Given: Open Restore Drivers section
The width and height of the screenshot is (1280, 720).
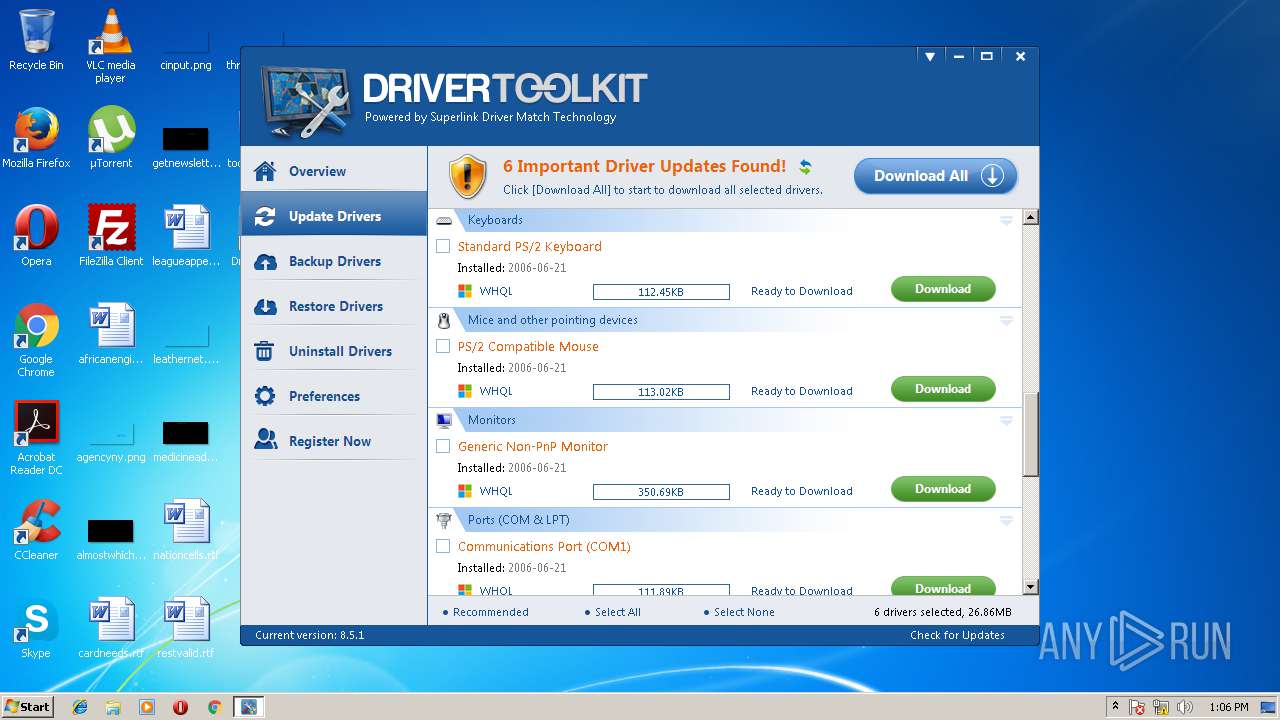Looking at the screenshot, I should click(334, 306).
